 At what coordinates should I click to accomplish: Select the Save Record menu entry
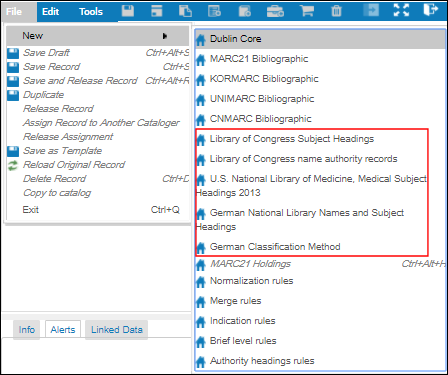click(98, 67)
